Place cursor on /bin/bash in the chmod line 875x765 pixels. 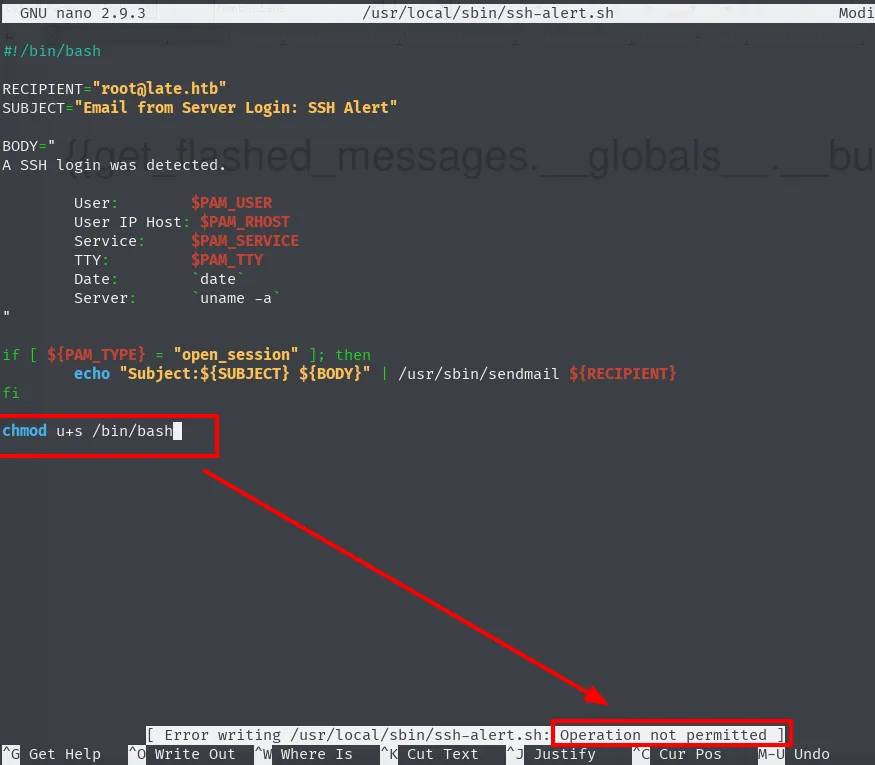point(133,431)
